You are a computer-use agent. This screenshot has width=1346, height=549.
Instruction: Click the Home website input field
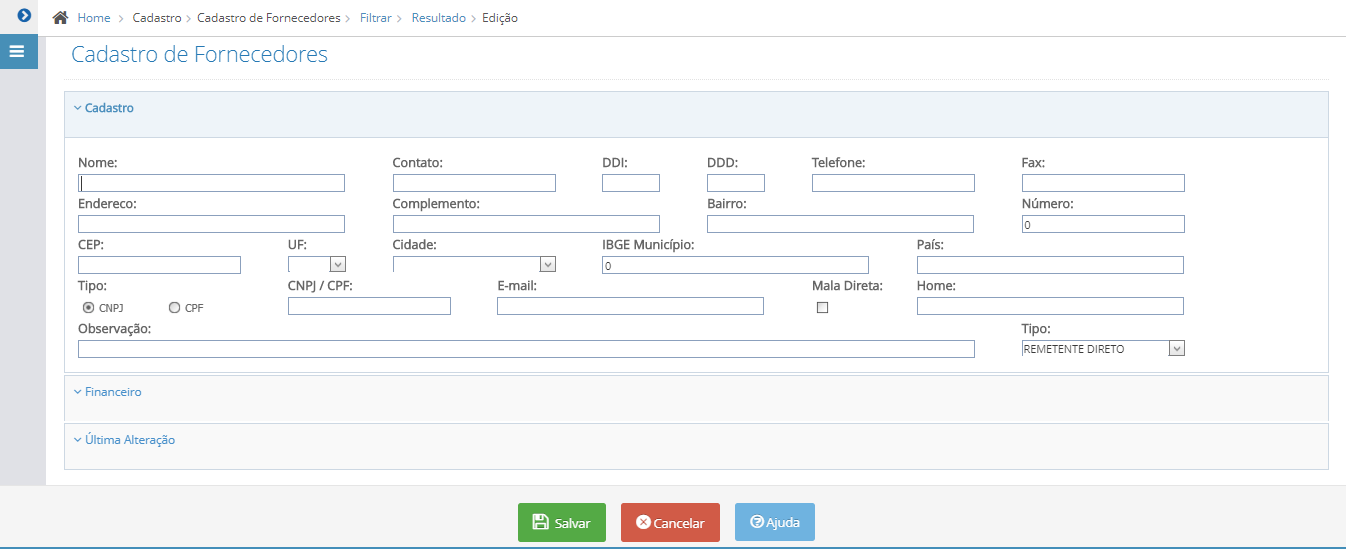pyautogui.click(x=1050, y=306)
